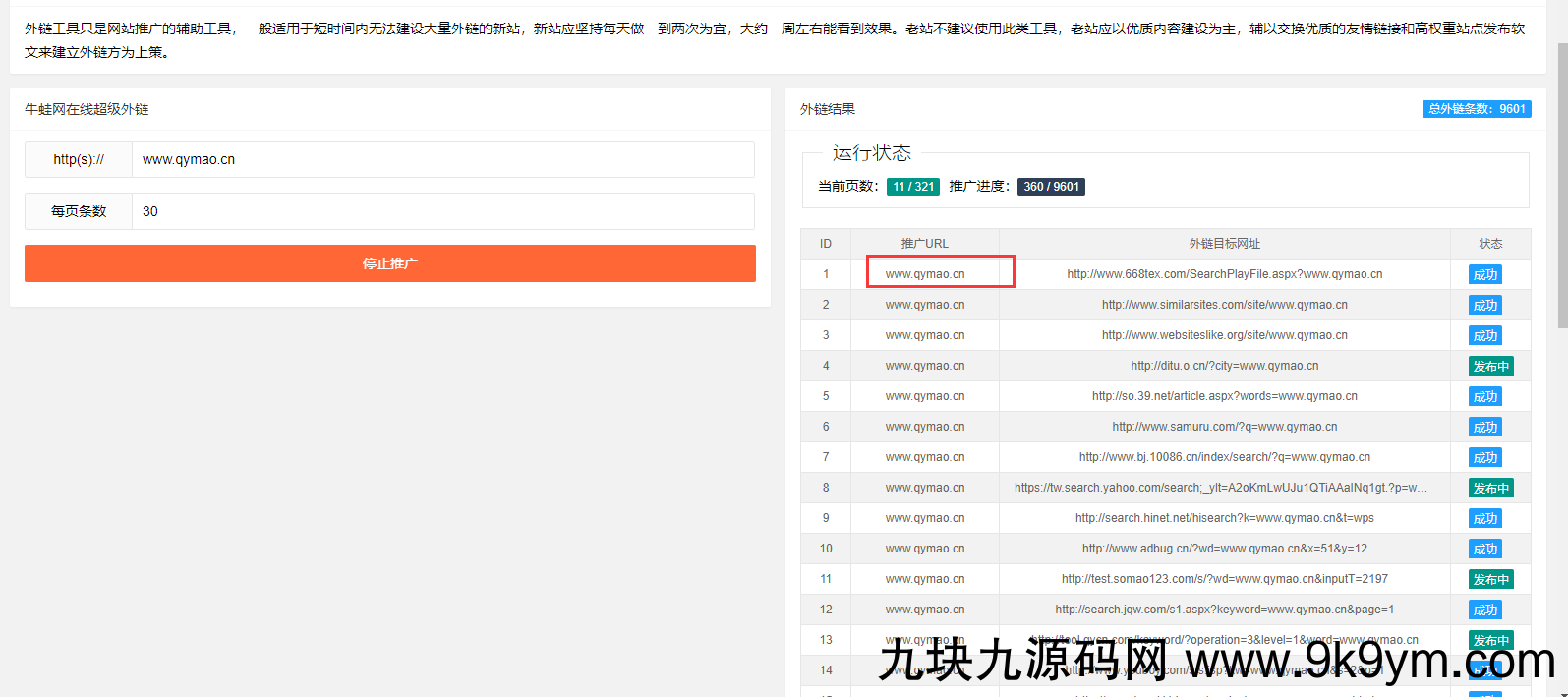Click the 状态 column header
This screenshot has height=697, width=1568.
pos(1489,244)
